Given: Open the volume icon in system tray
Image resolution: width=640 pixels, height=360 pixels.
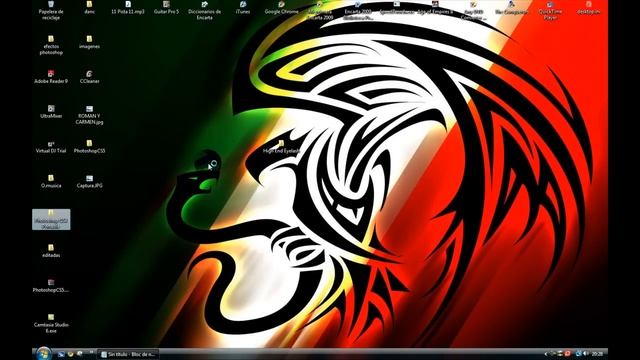Looking at the screenshot, I should pos(586,353).
